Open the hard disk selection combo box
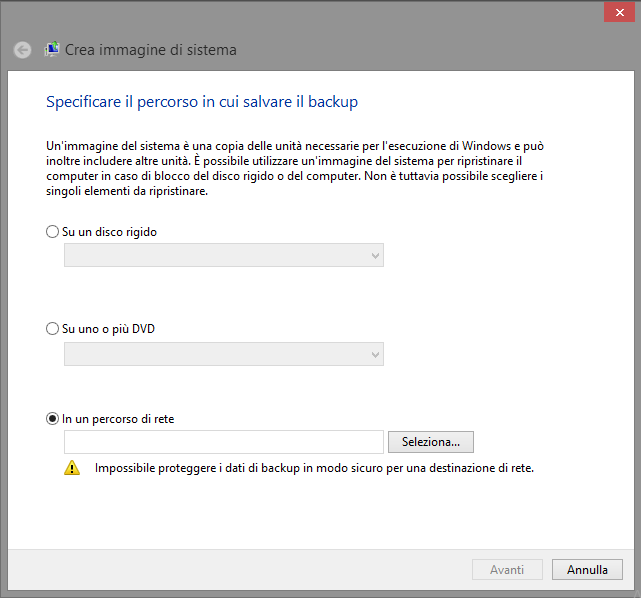 223,256
